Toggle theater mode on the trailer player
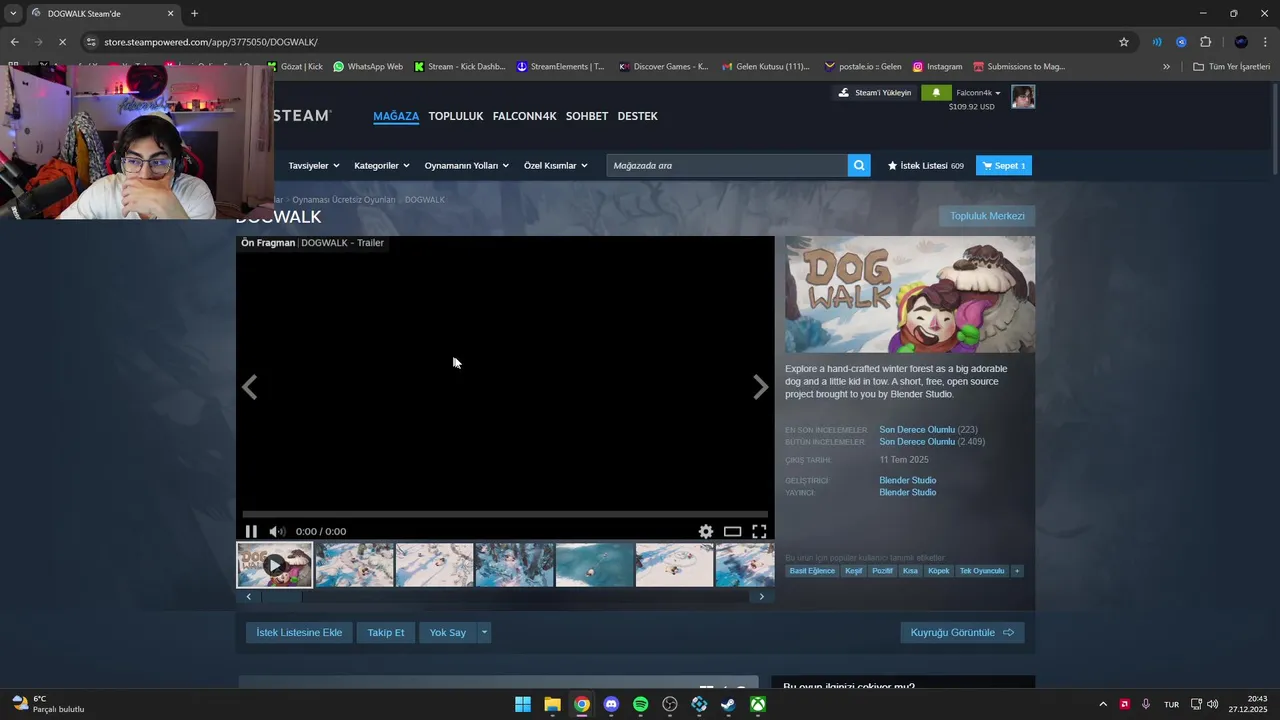This screenshot has width=1280, height=720. pos(733,532)
